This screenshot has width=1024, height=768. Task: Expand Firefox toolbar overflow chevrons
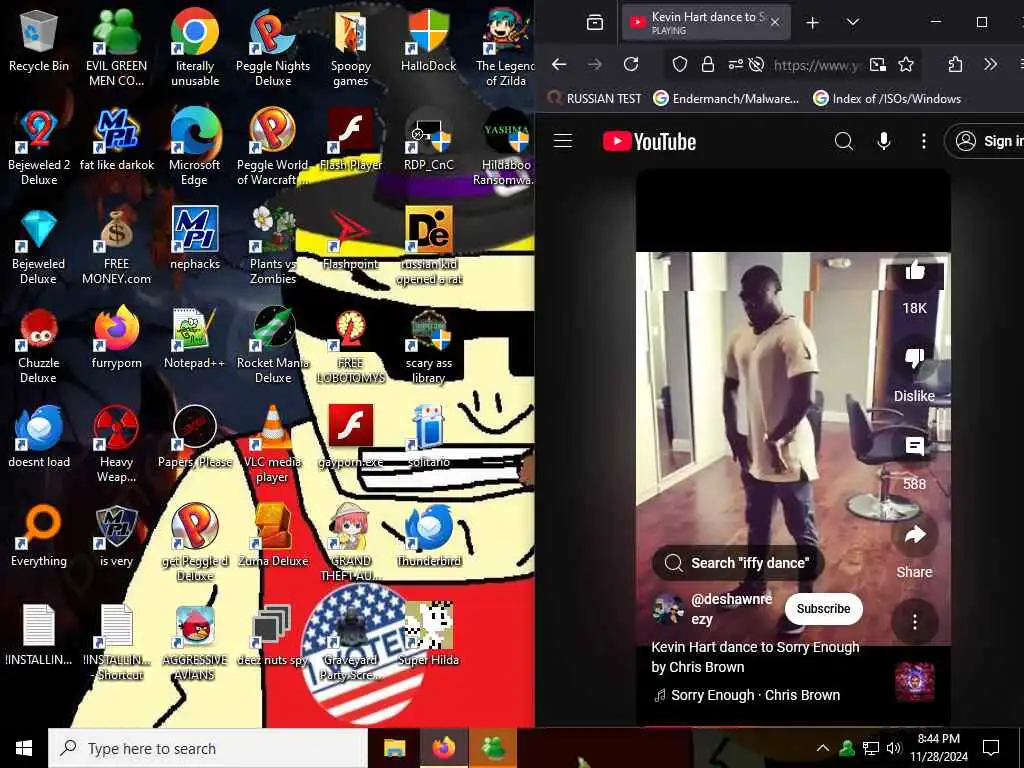click(990, 64)
